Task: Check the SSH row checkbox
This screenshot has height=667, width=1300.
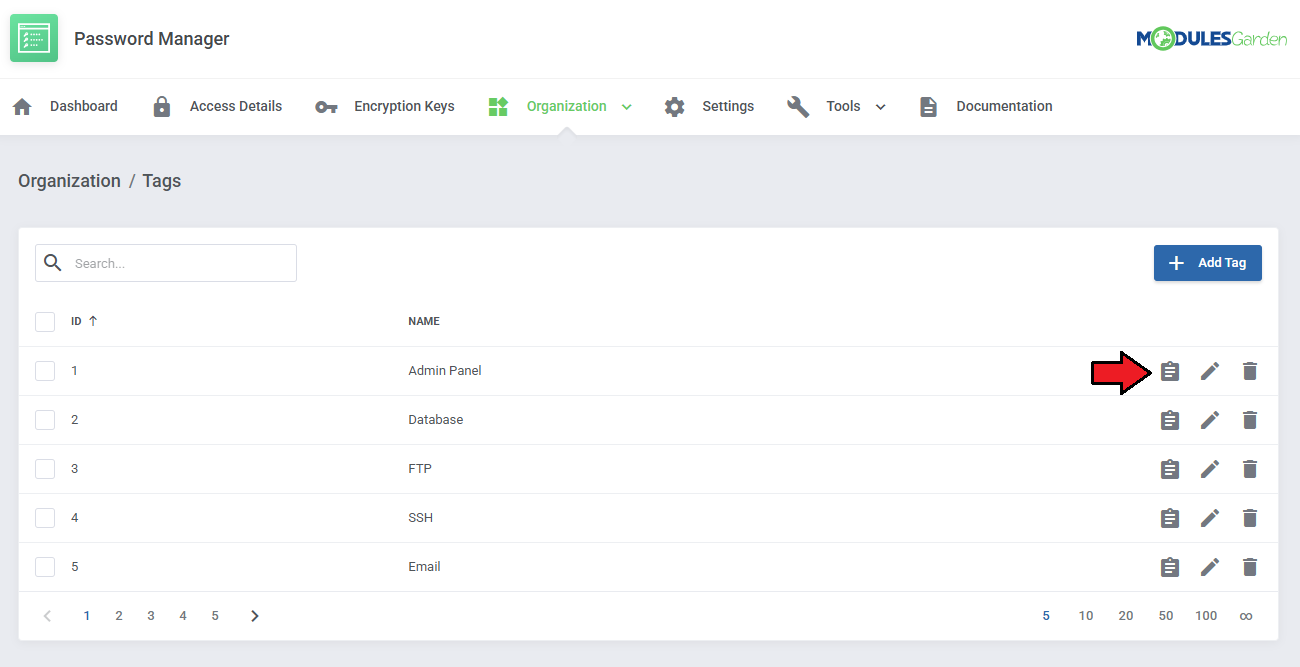Action: [x=45, y=518]
